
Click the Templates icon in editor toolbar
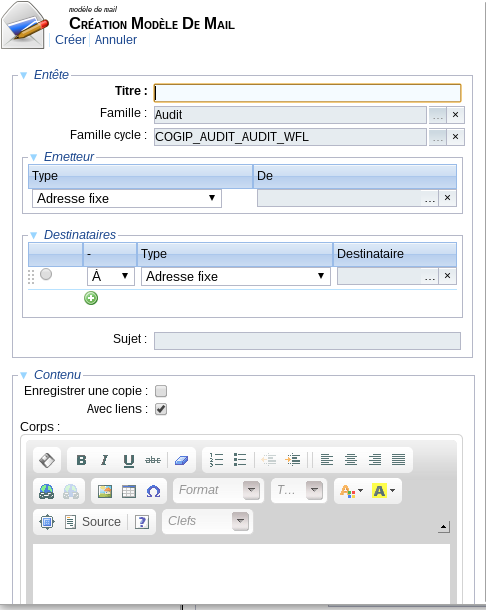tap(47, 460)
